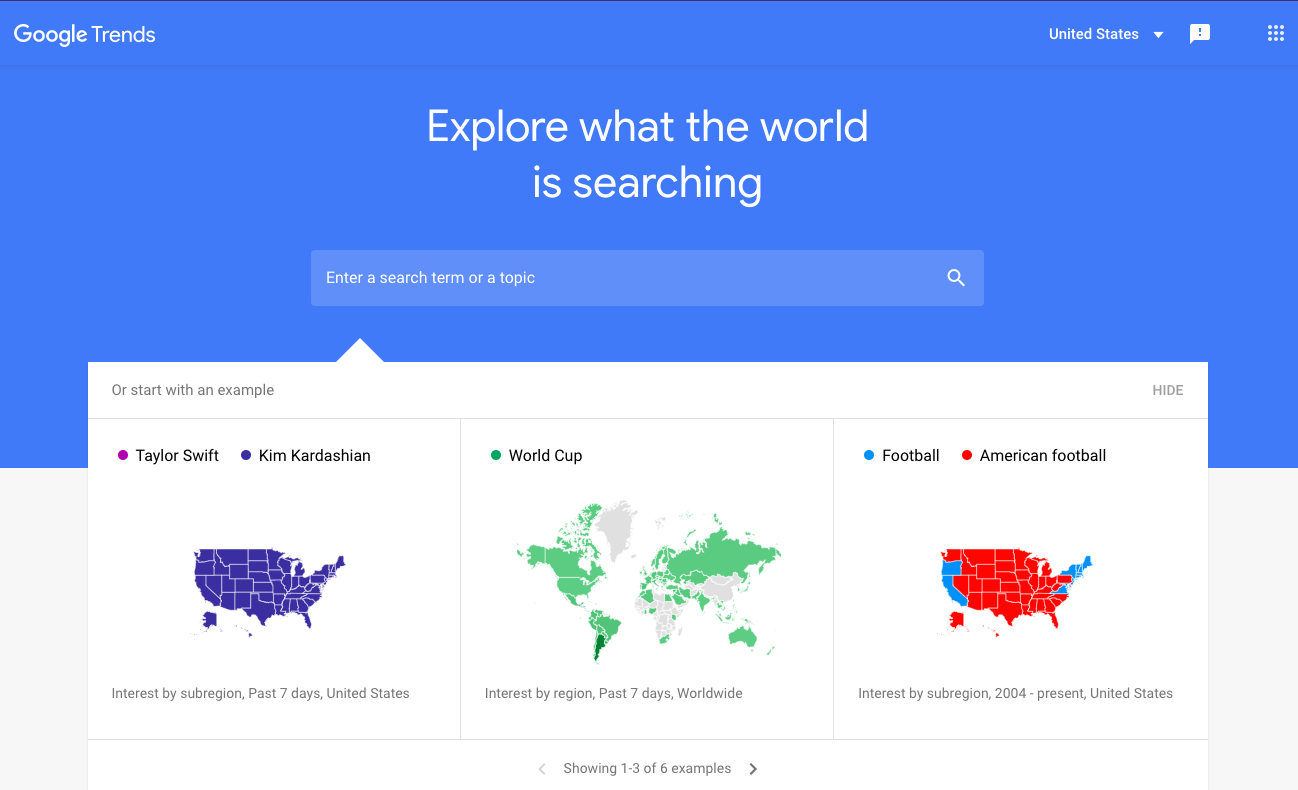The width and height of the screenshot is (1298, 790).
Task: Click the search magnifier icon
Action: (956, 278)
